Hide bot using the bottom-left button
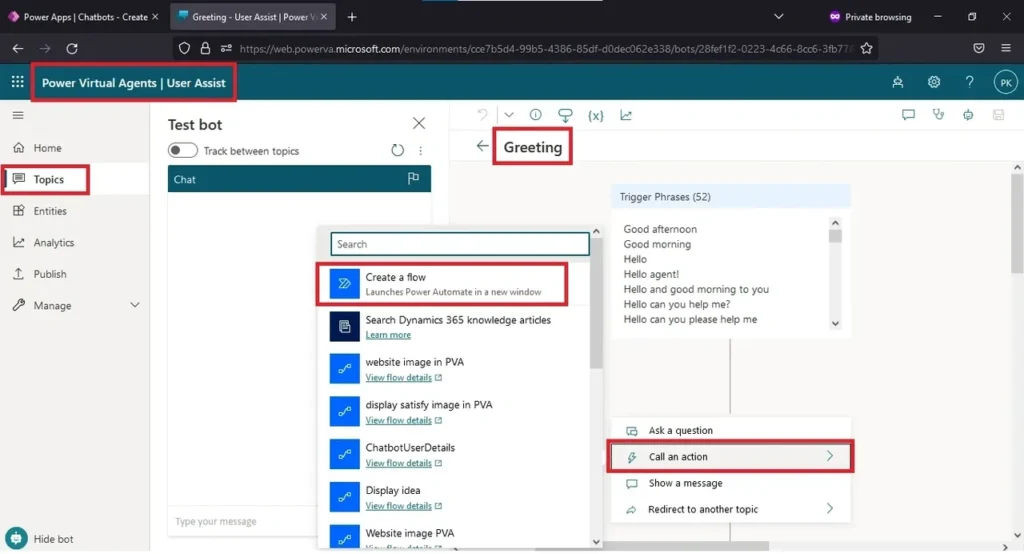This screenshot has height=554, width=1024. click(40, 538)
